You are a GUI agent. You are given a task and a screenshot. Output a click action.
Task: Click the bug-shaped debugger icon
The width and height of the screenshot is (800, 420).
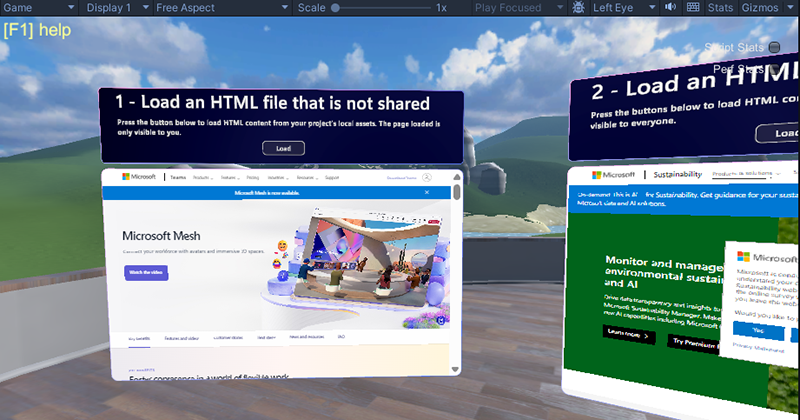pyautogui.click(x=578, y=8)
